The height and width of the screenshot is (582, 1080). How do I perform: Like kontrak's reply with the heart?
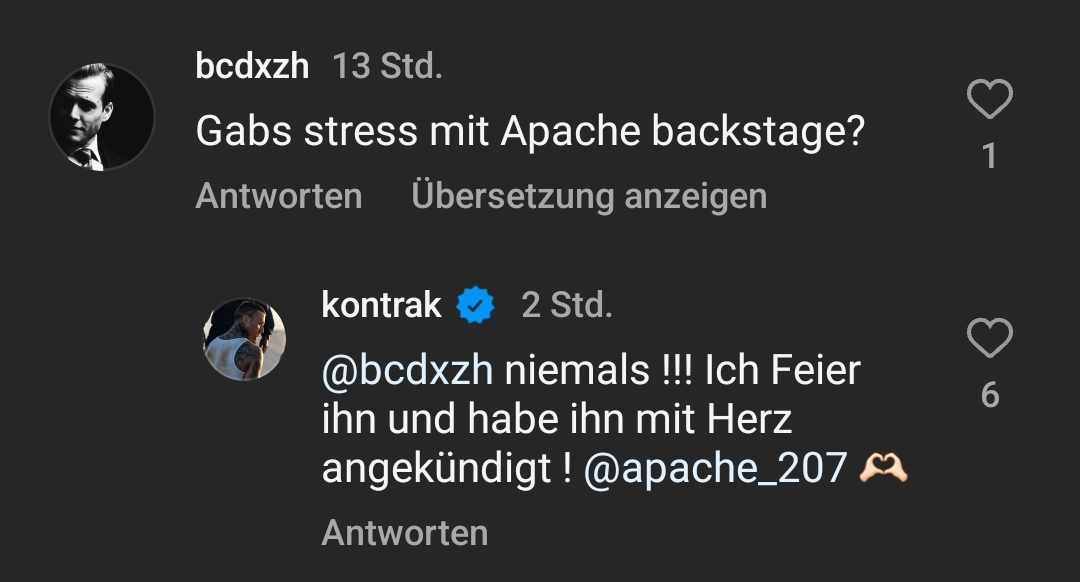(990, 340)
